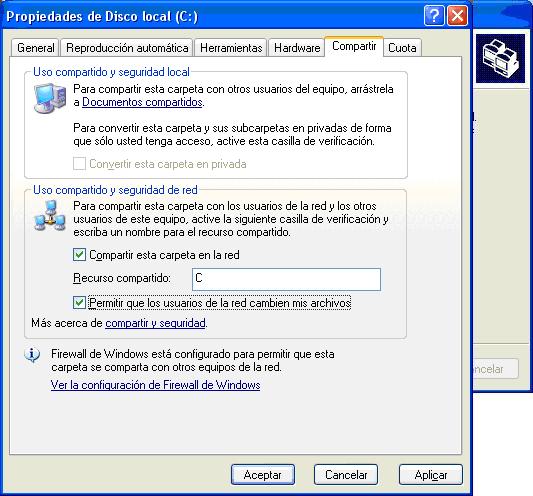The width and height of the screenshot is (533, 496).
Task: Click the local sharing computer icon
Action: tap(50, 98)
